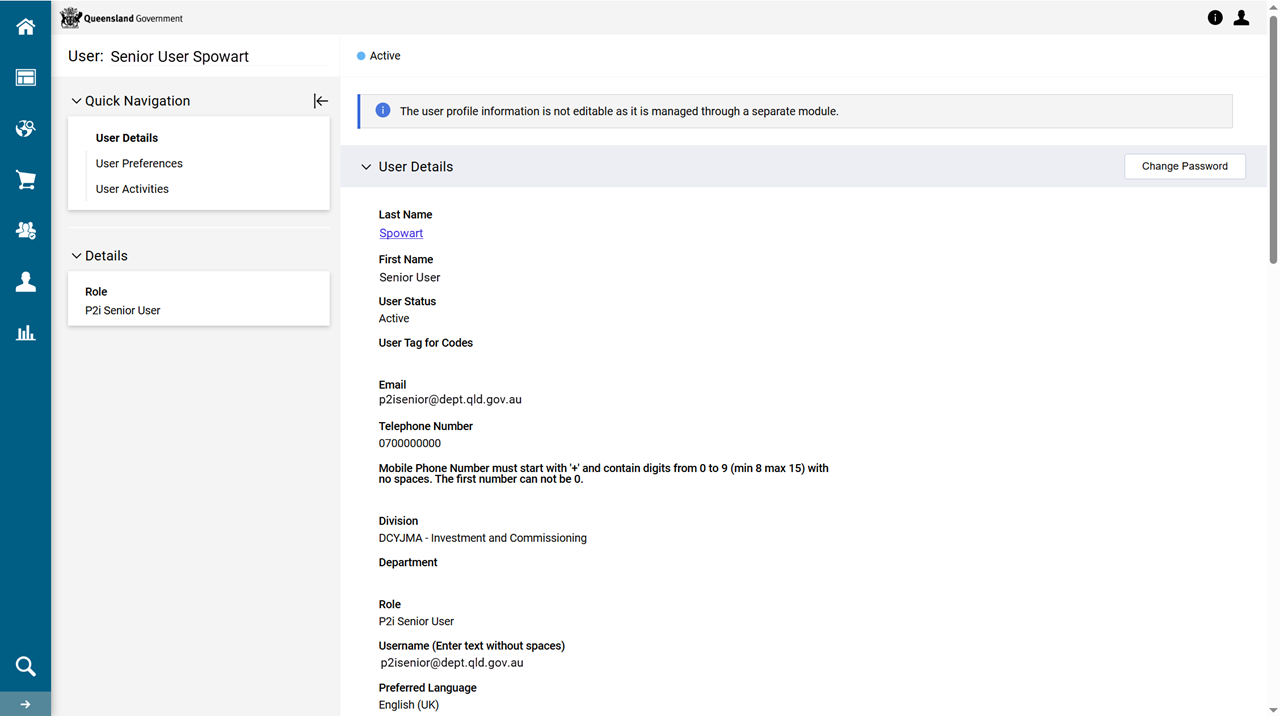Collapse the Details section chevron
The image size is (1280, 716).
pos(77,256)
